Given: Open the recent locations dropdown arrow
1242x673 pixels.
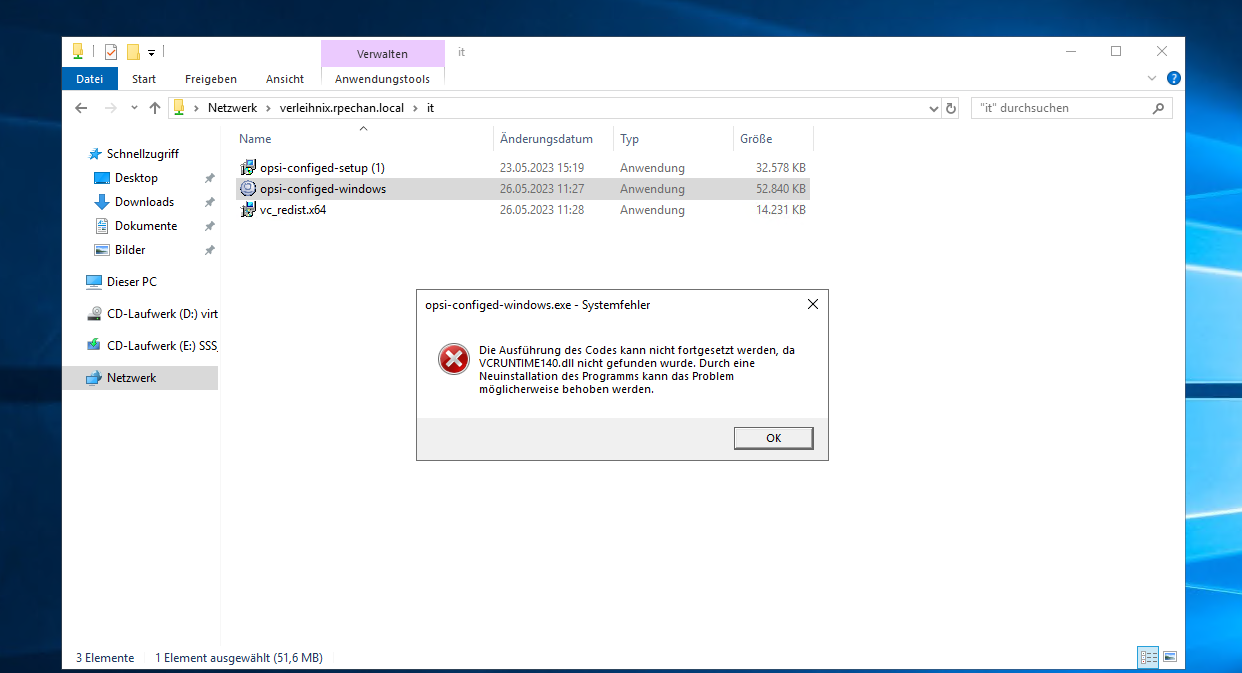Looking at the screenshot, I should [x=133, y=108].
